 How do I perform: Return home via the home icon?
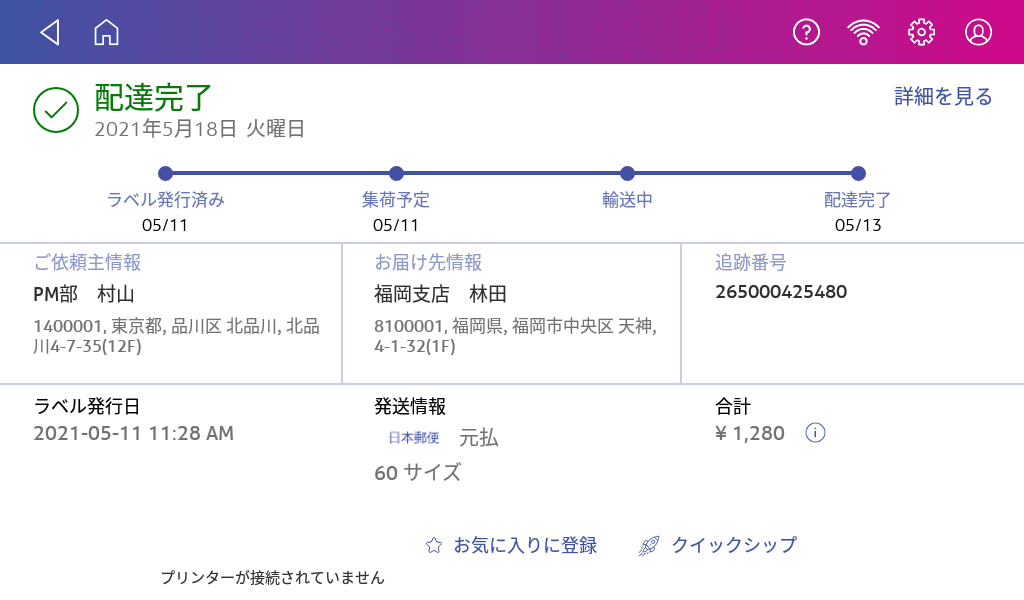pyautogui.click(x=105, y=31)
